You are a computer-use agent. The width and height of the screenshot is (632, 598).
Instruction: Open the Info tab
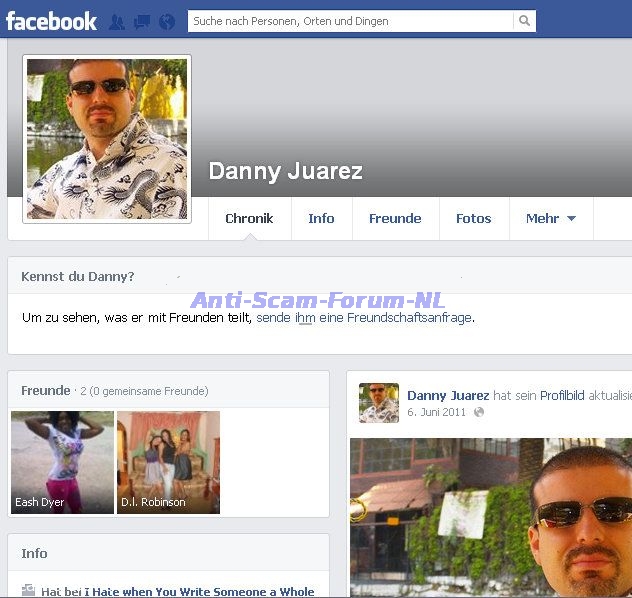click(321, 218)
